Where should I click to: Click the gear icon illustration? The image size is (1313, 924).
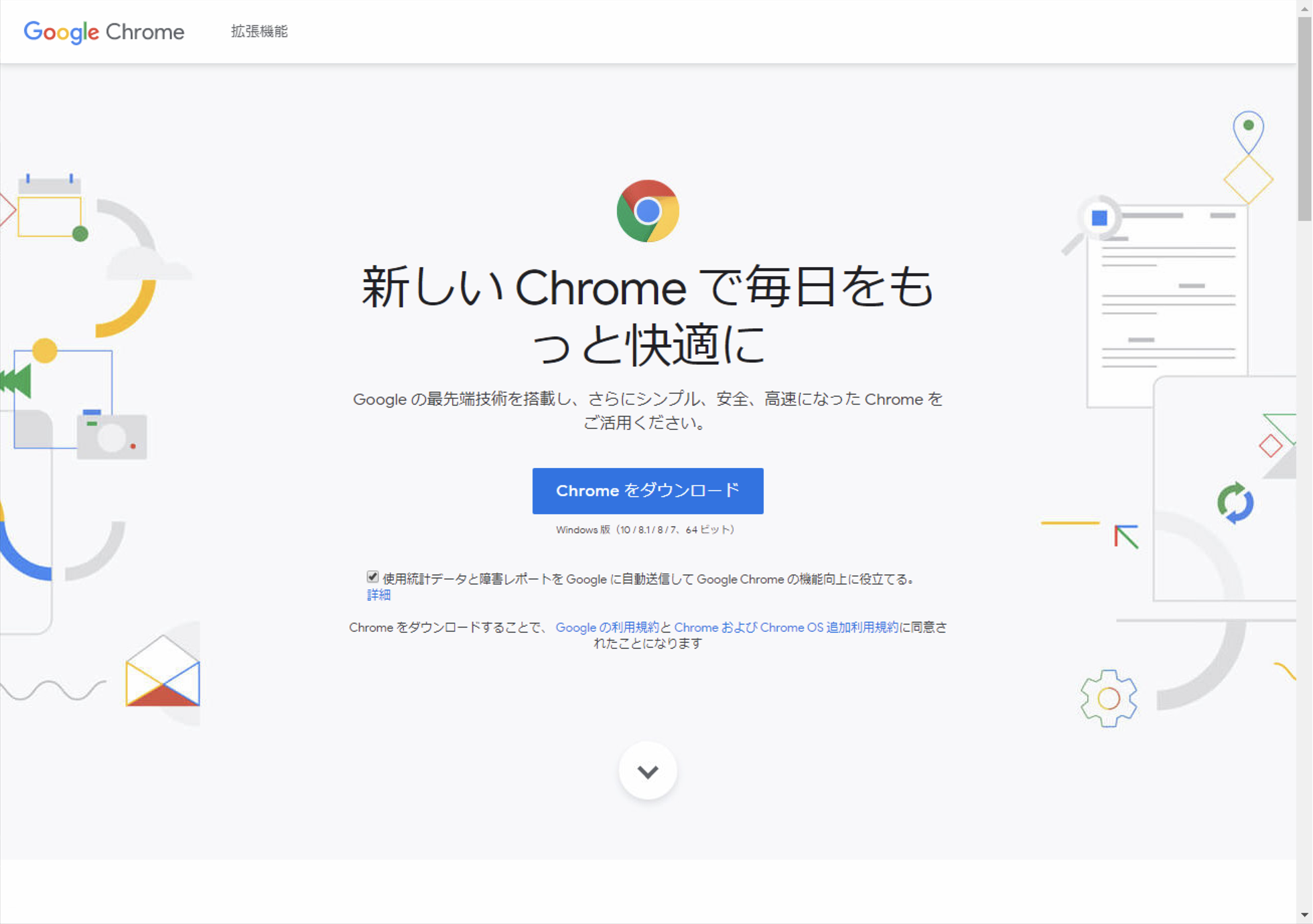click(1109, 698)
